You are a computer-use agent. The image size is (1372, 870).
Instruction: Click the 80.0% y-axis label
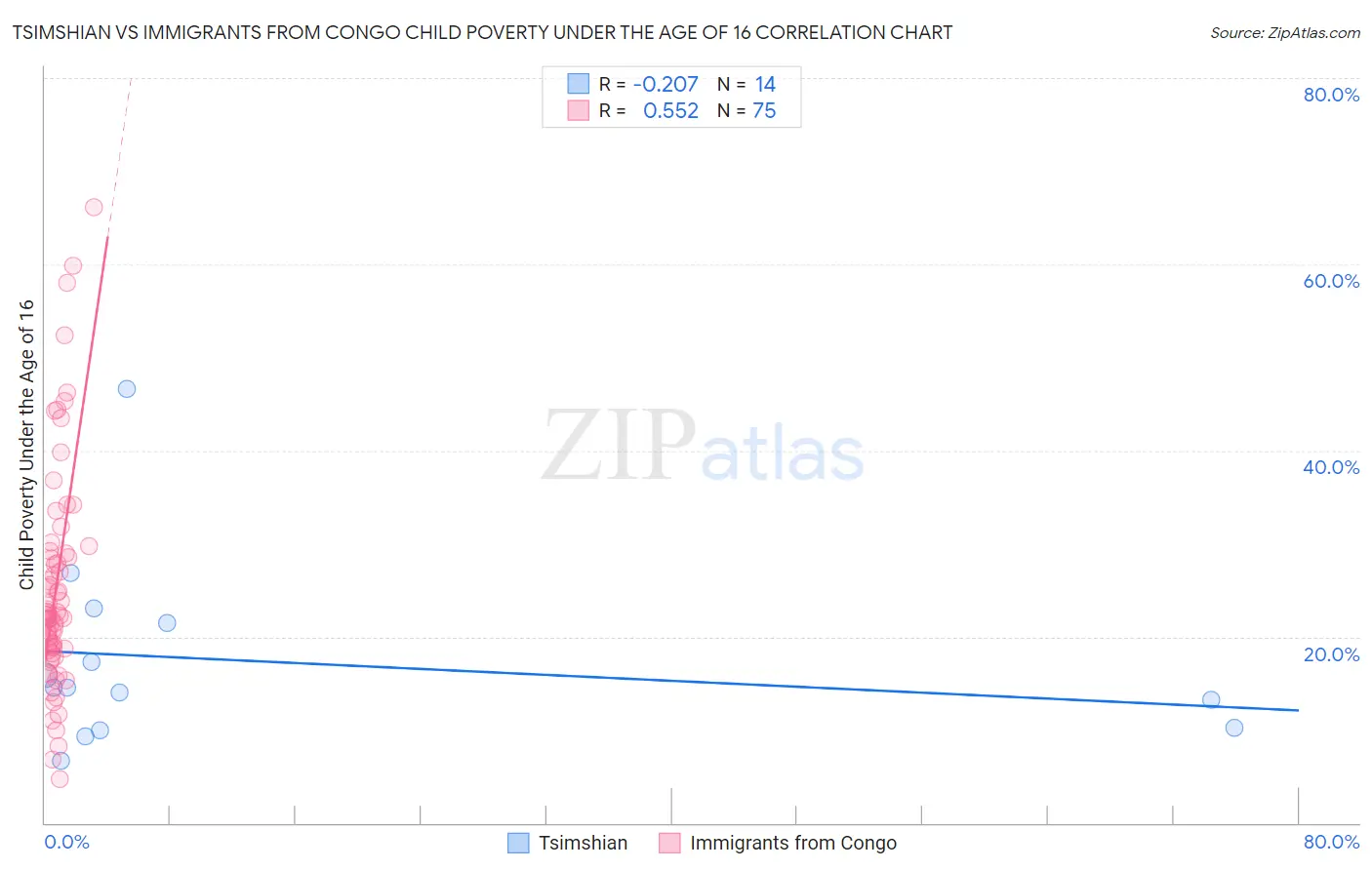[x=1331, y=95]
